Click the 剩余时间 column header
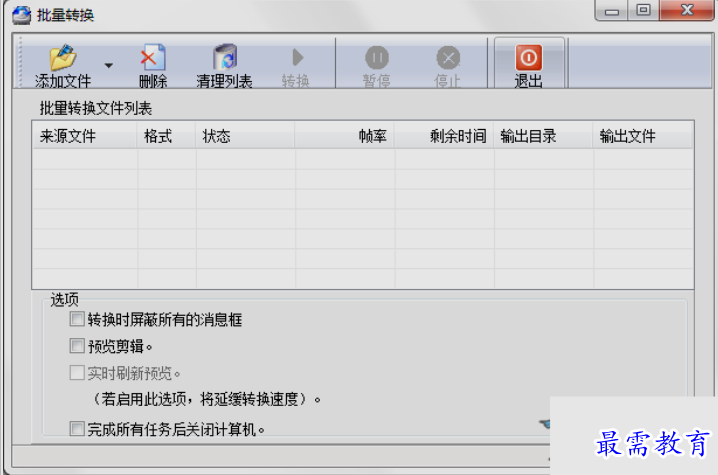718x475 pixels. click(x=444, y=136)
